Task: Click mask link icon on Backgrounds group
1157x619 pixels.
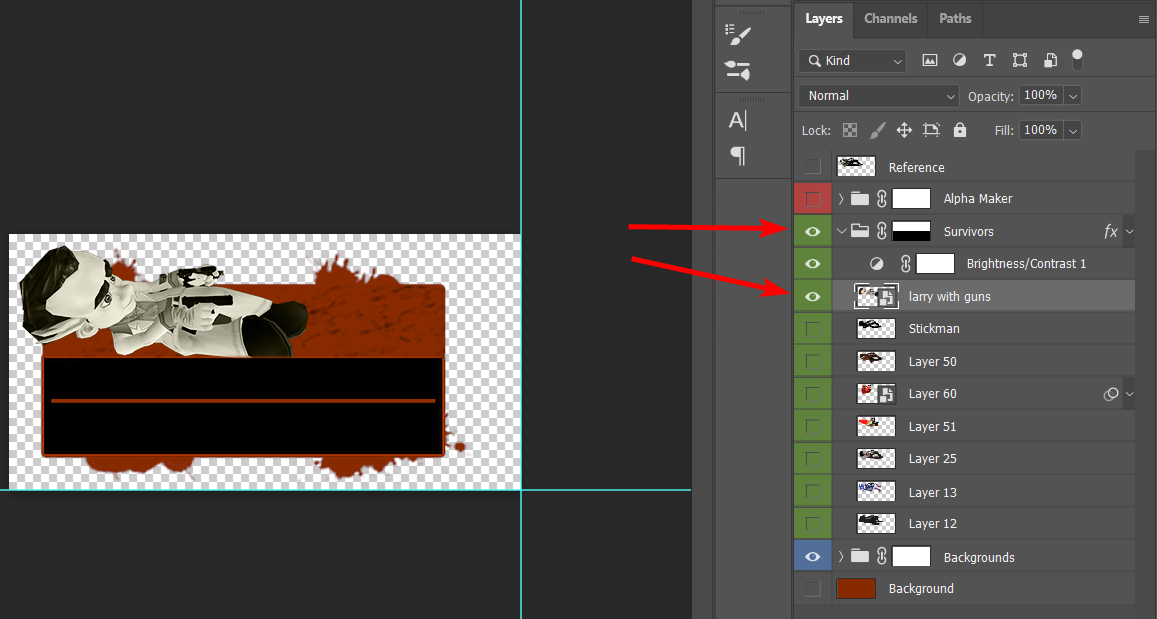Action: (x=882, y=557)
